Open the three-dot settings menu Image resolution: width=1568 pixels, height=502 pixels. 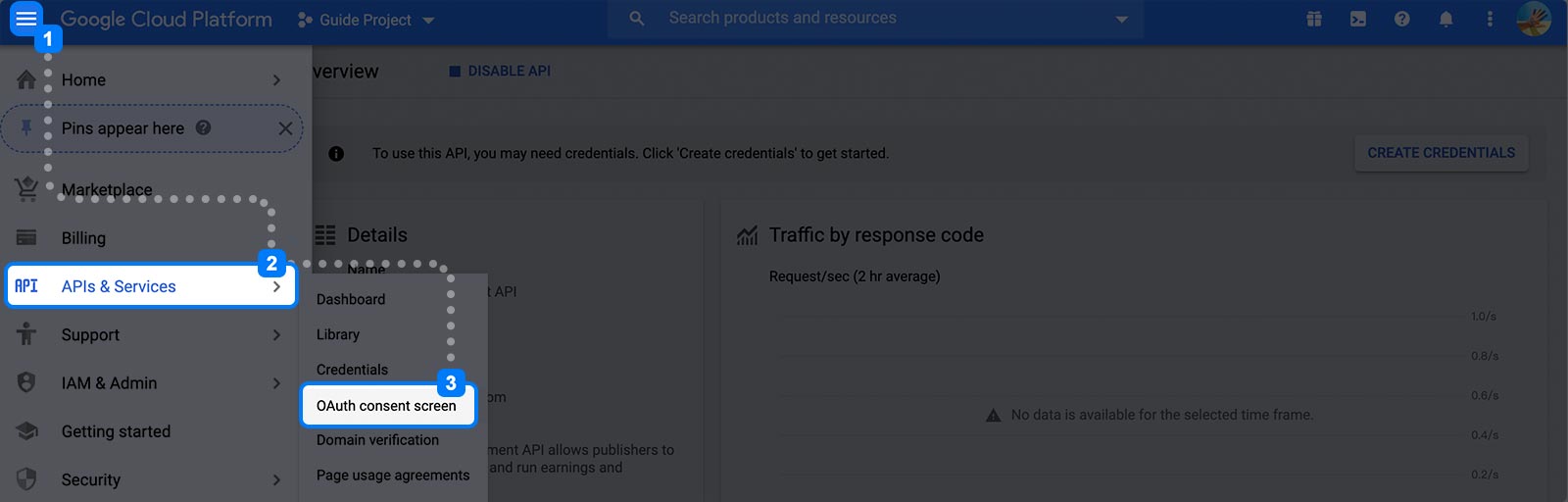[x=1490, y=19]
